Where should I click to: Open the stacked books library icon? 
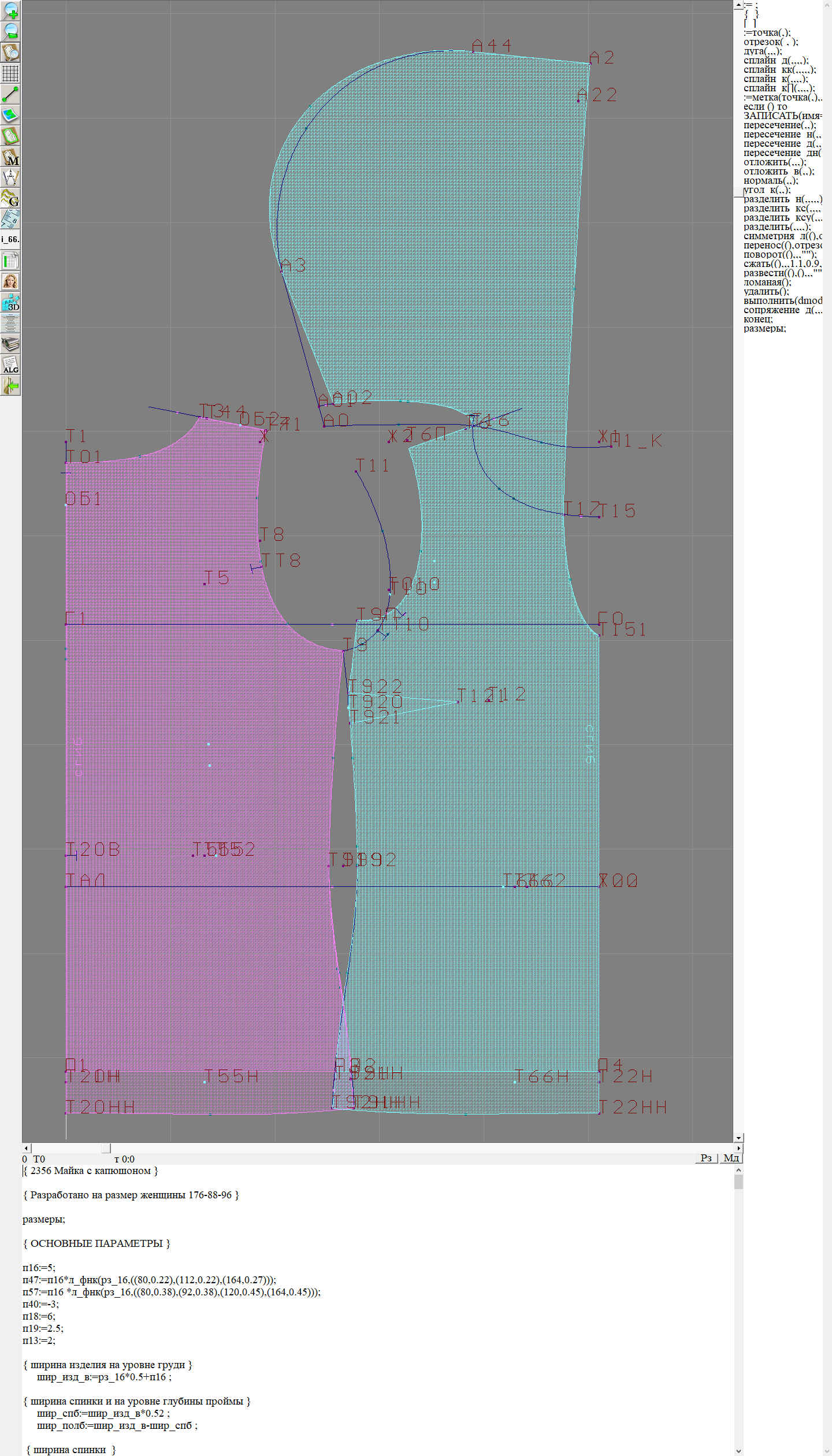(10, 344)
